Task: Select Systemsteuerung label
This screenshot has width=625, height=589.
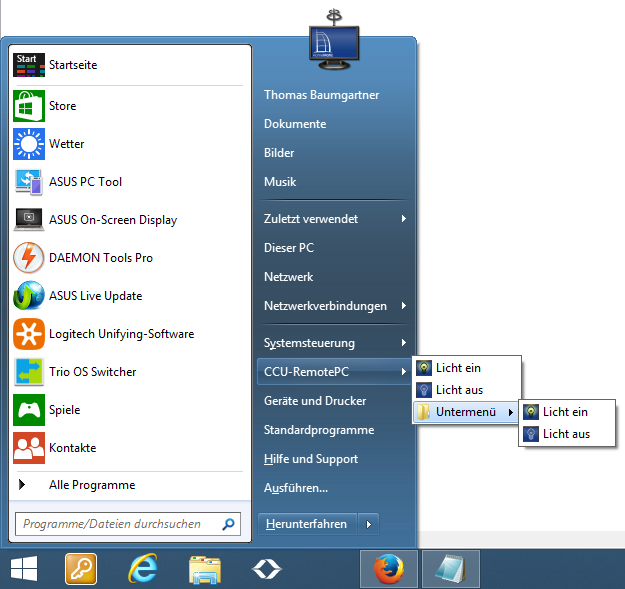Action: (309, 343)
